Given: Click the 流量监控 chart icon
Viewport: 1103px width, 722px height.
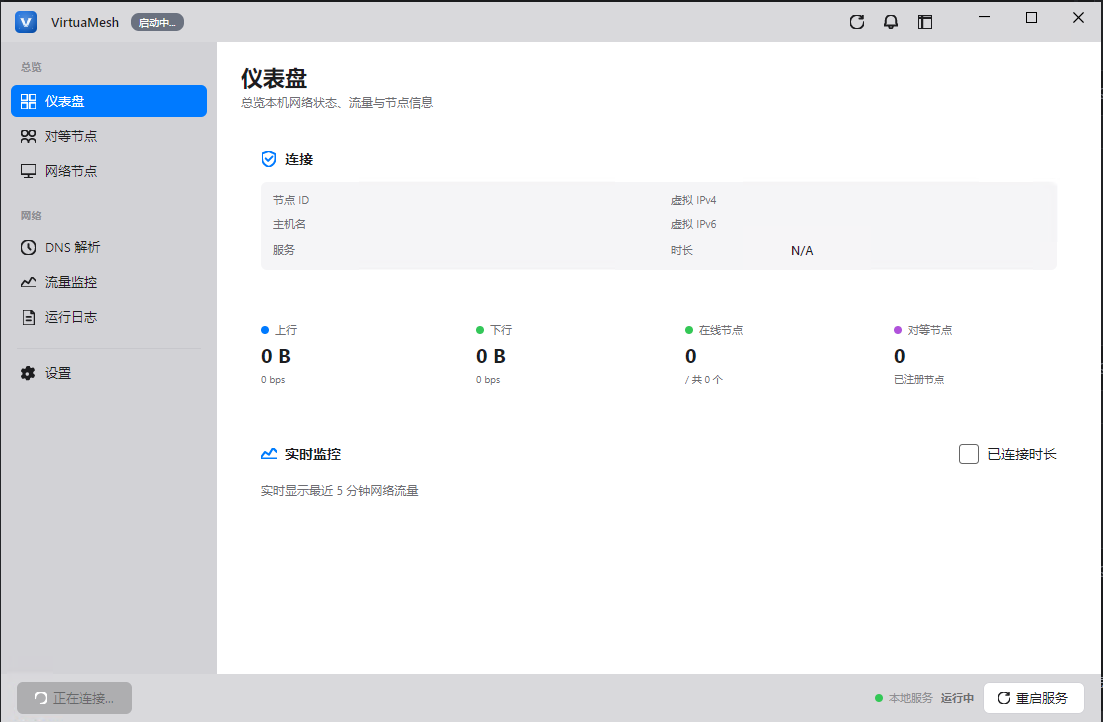Looking at the screenshot, I should click(28, 282).
